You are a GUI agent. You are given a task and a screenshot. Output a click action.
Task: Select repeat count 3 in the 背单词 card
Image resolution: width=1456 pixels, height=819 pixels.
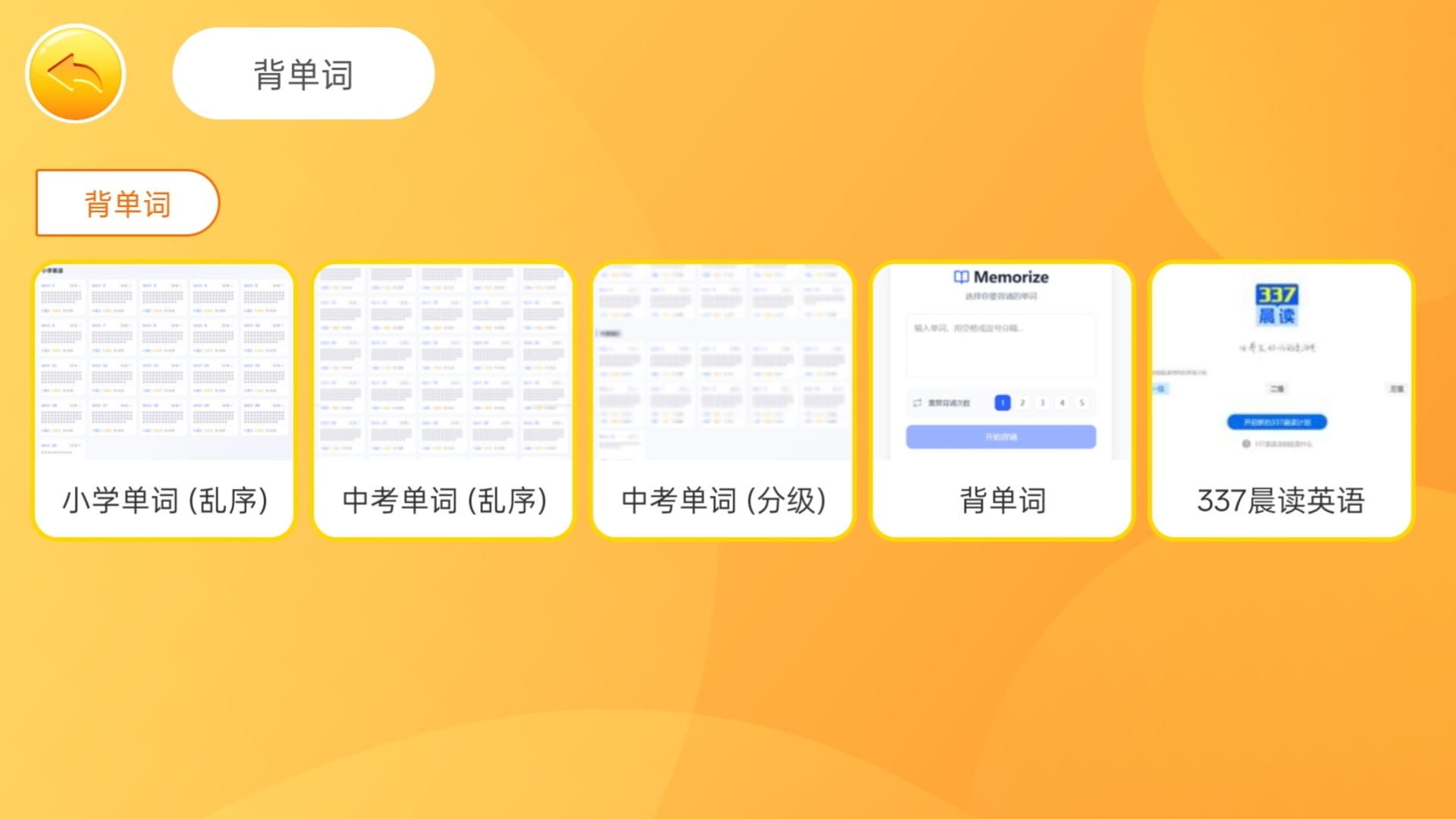[1042, 403]
